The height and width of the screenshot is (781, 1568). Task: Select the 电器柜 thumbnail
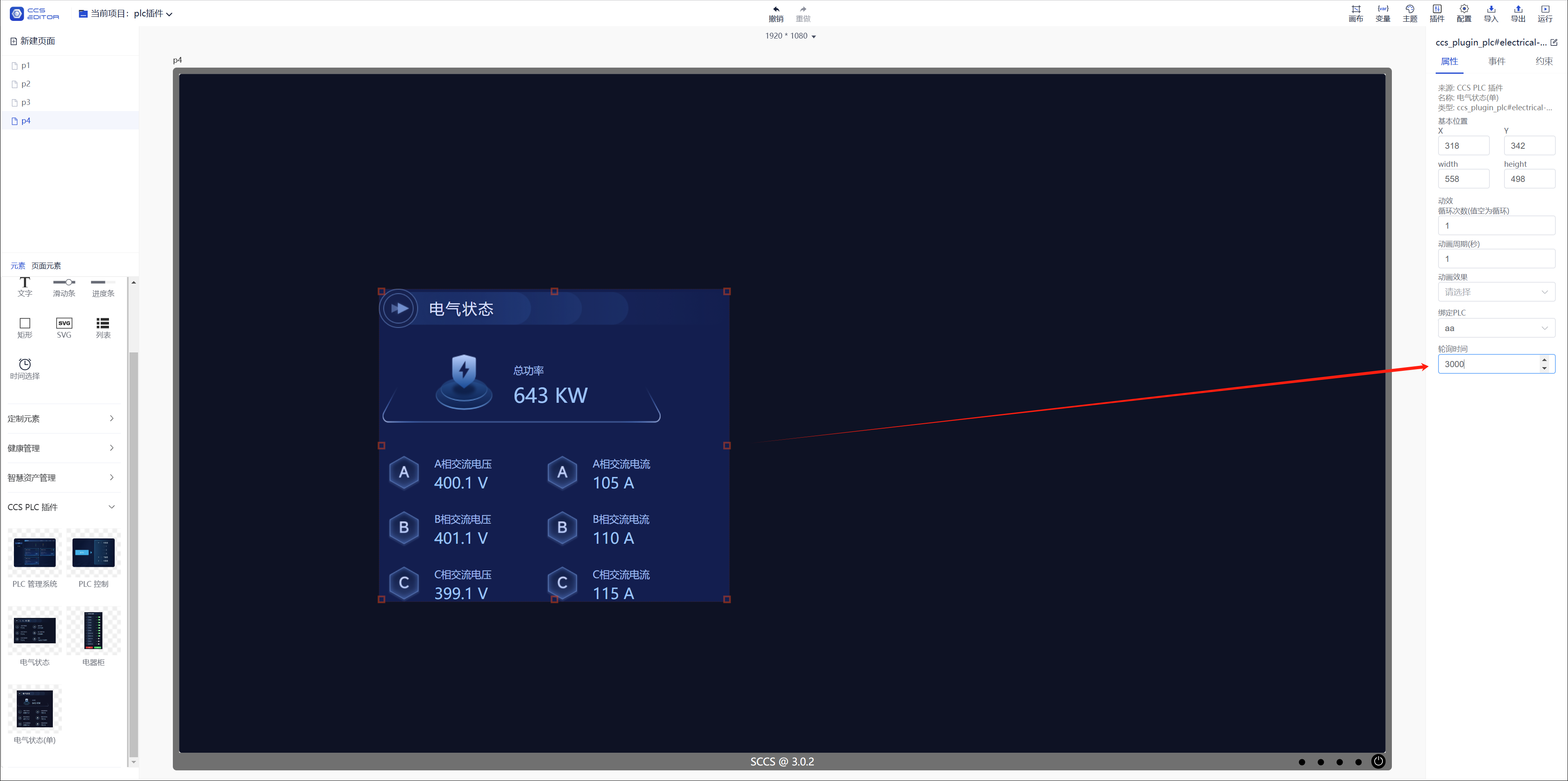[x=93, y=631]
